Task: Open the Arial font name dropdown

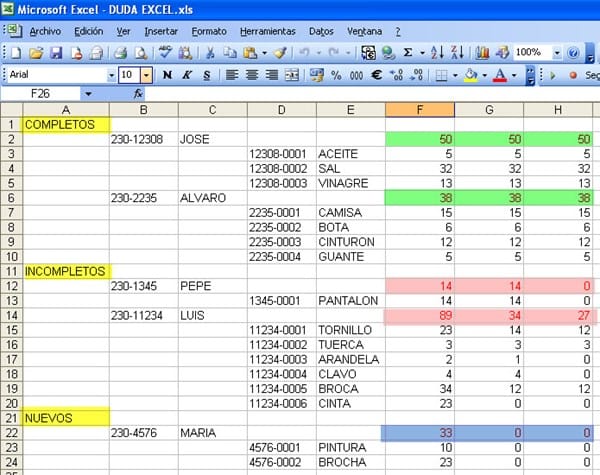Action: click(x=111, y=75)
